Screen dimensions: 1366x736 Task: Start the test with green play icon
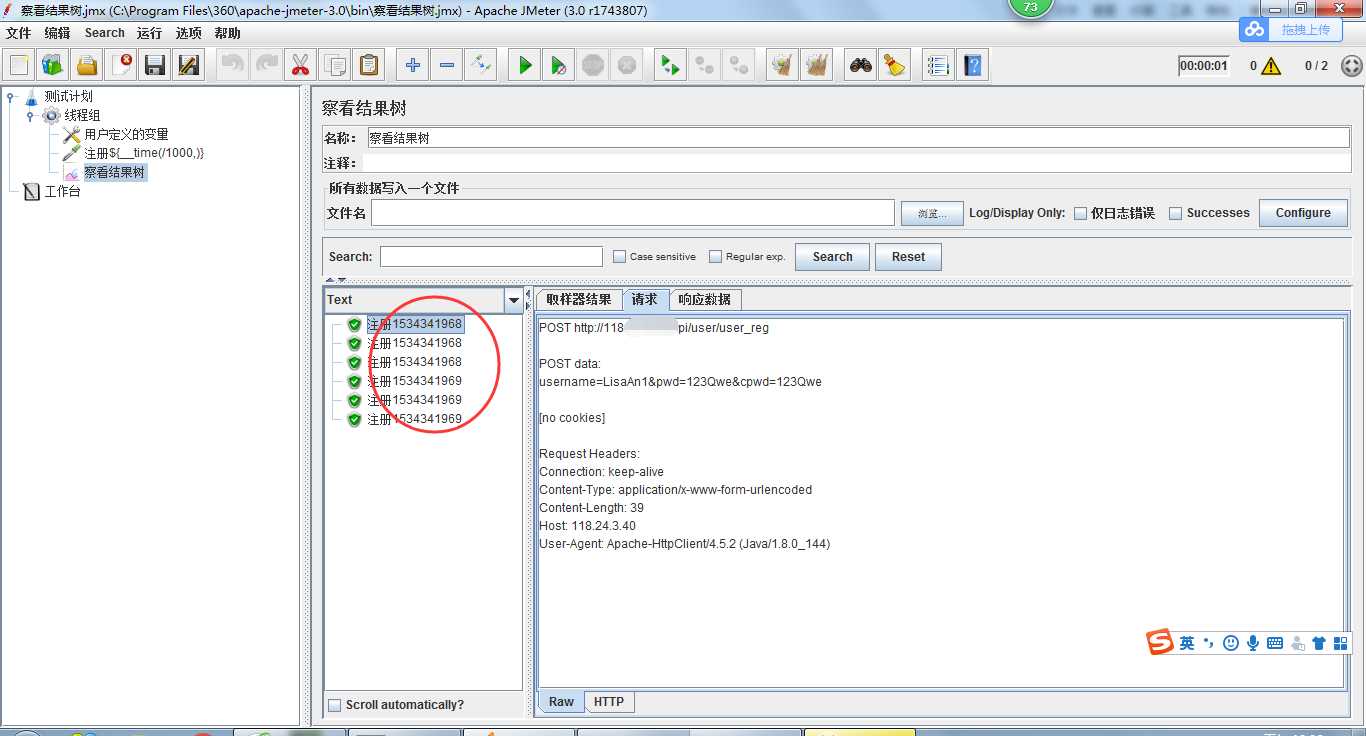click(x=524, y=66)
